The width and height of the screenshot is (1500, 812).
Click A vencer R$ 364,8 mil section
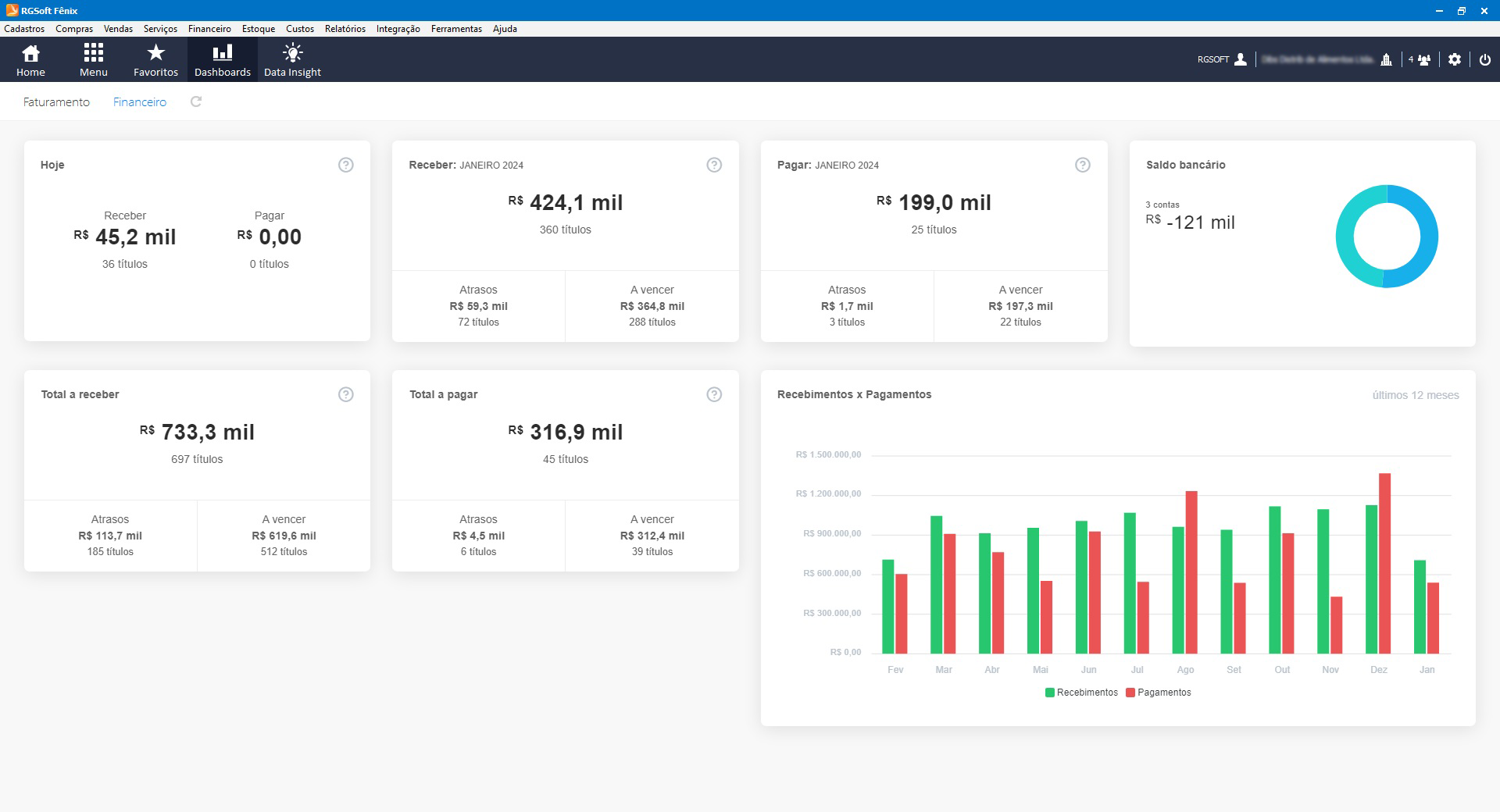tap(652, 306)
